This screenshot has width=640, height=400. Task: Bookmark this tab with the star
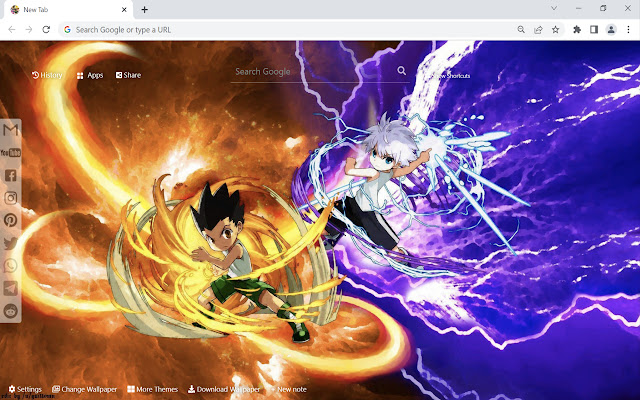556,29
